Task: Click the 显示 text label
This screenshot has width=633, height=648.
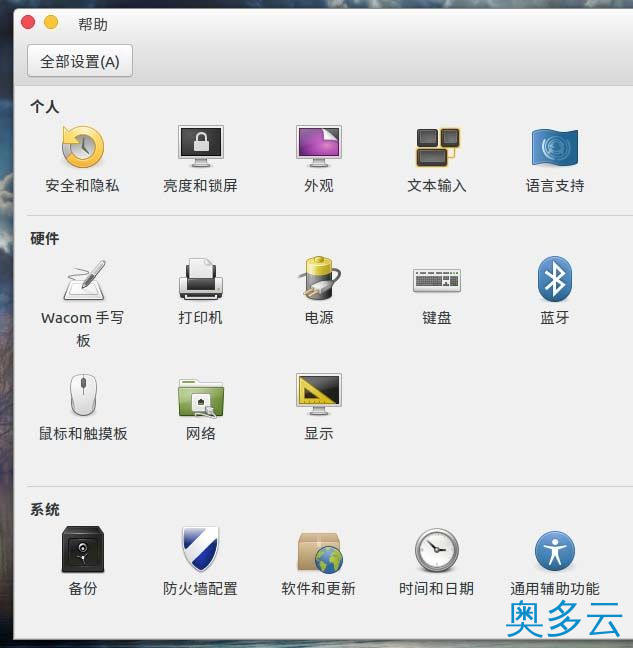Action: [x=319, y=434]
